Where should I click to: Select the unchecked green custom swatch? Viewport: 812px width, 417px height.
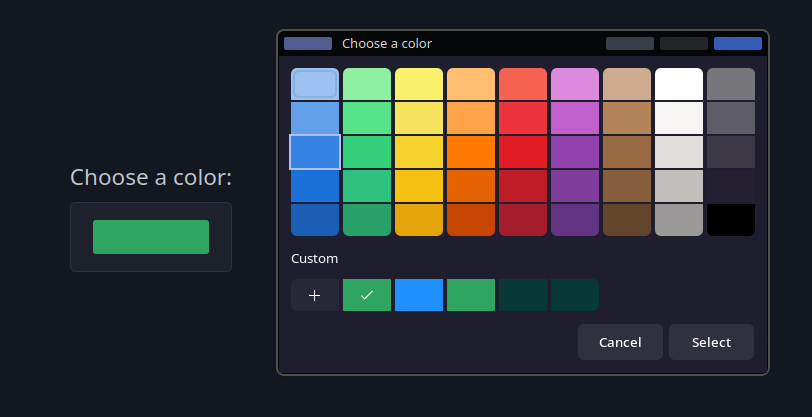[471, 295]
